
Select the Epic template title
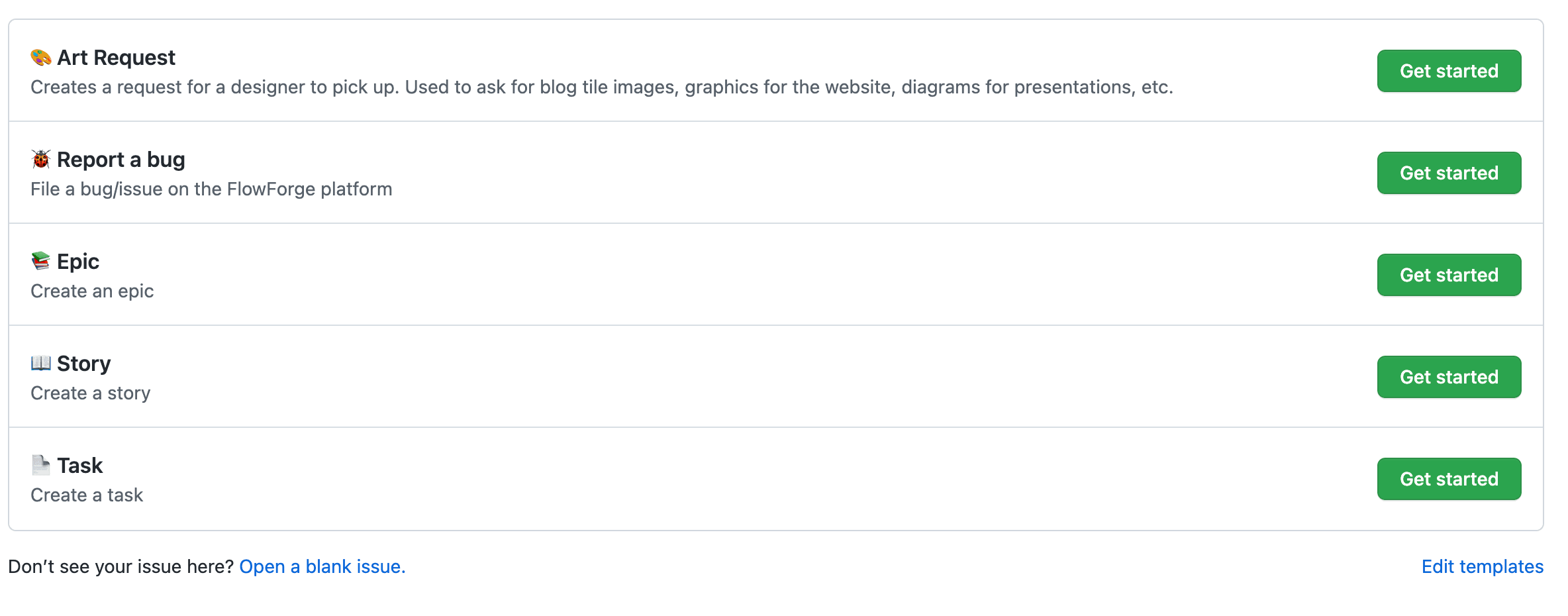click(x=78, y=261)
